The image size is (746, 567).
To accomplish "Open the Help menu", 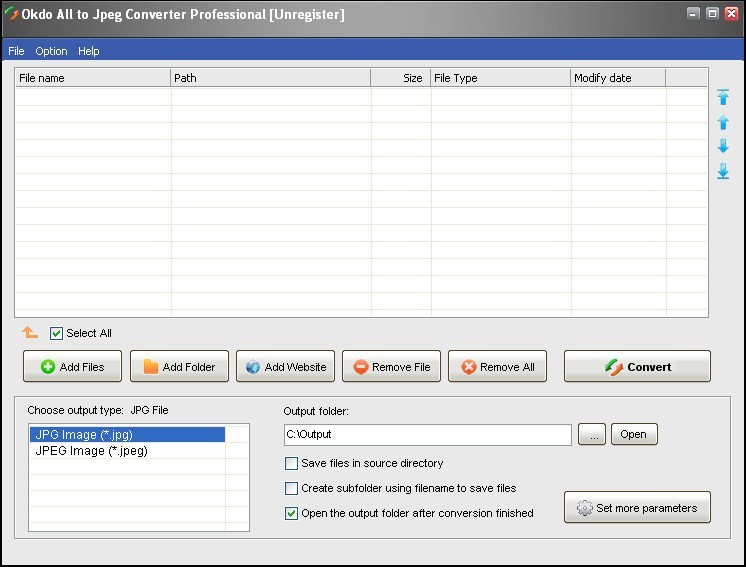I will coord(88,51).
